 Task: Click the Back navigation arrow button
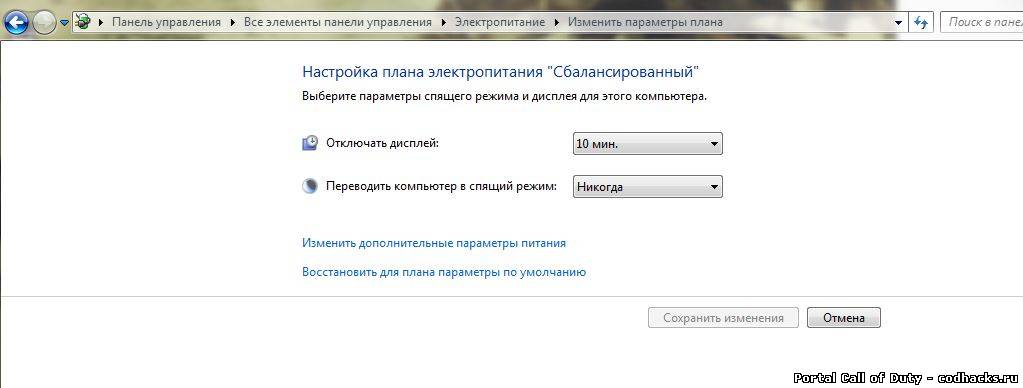[16, 23]
